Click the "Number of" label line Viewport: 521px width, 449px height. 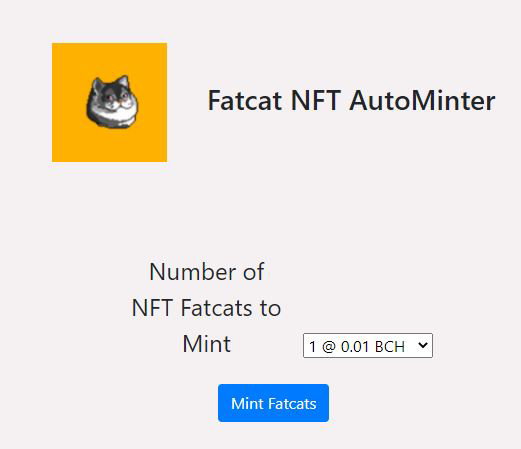207,272
